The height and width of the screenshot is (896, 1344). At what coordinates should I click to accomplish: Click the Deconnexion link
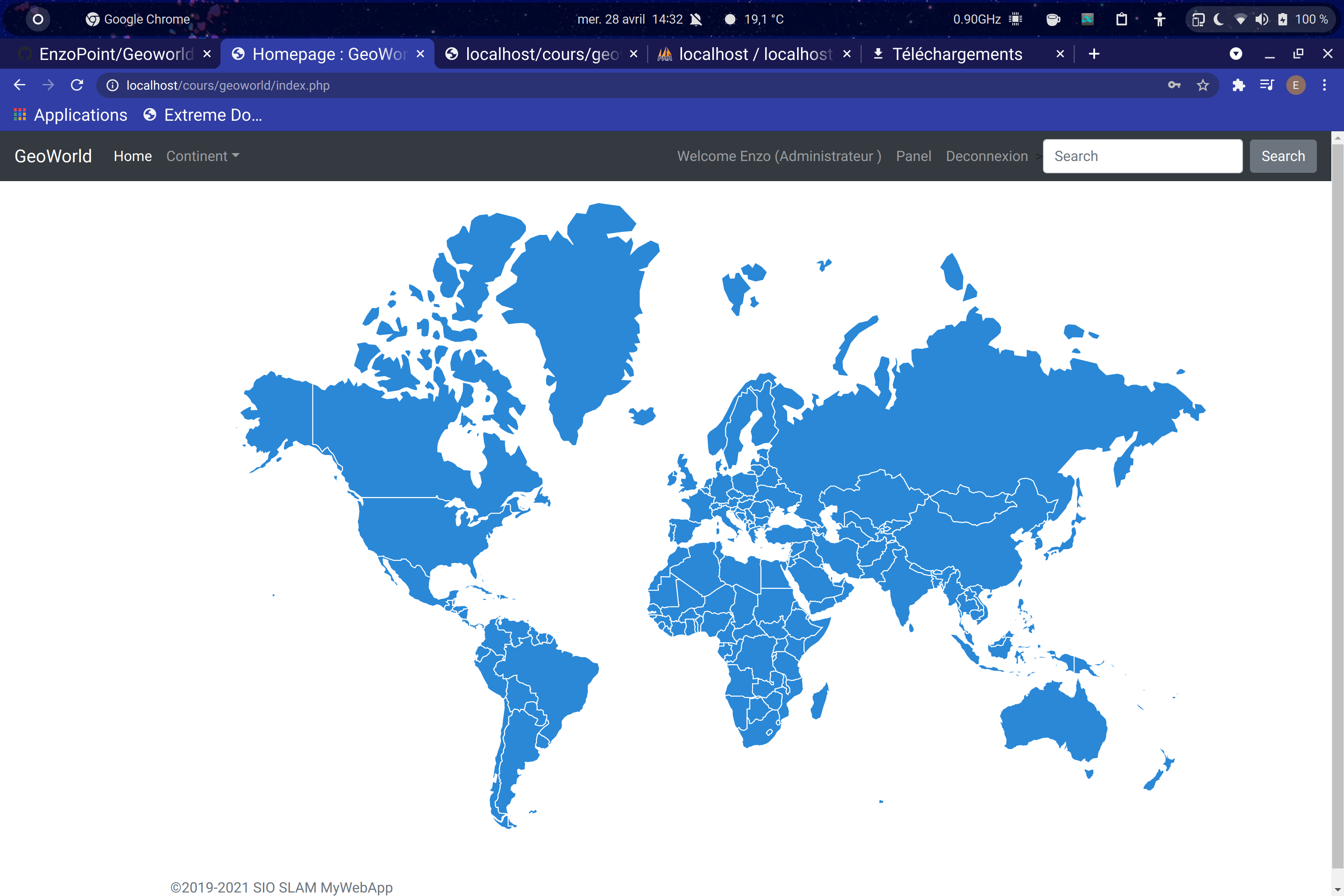click(x=987, y=156)
